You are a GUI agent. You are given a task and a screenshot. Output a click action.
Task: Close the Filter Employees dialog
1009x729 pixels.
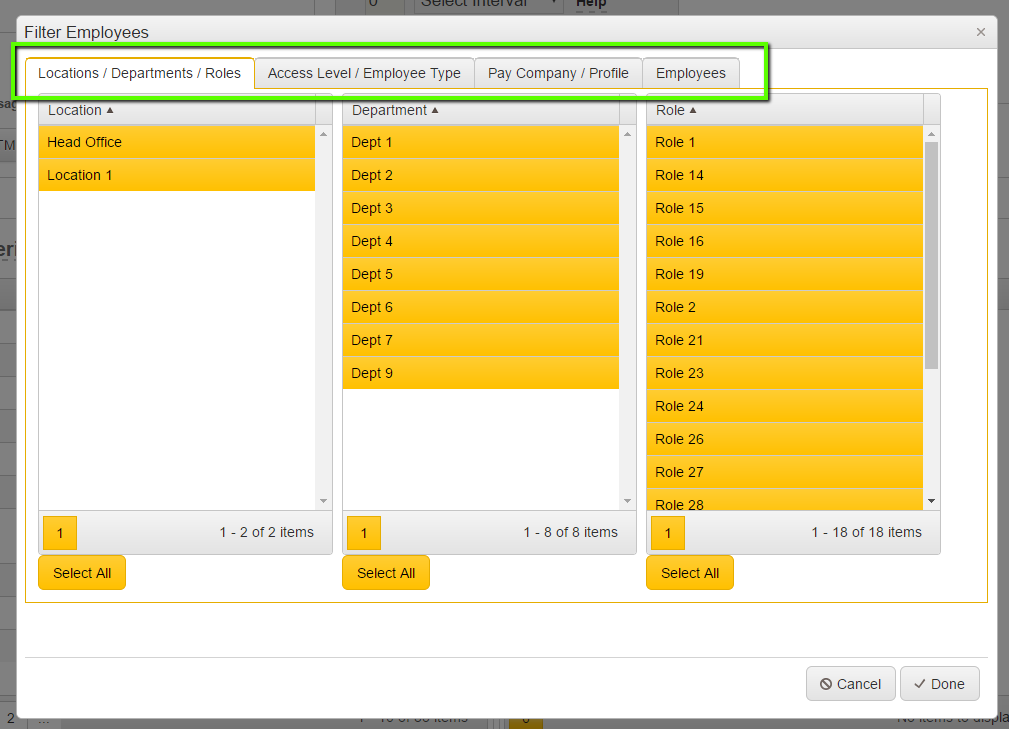click(x=980, y=32)
